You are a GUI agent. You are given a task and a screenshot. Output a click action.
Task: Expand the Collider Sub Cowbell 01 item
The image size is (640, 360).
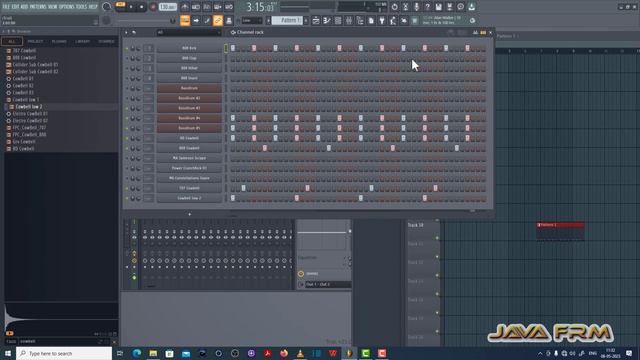pyautogui.click(x=35, y=64)
